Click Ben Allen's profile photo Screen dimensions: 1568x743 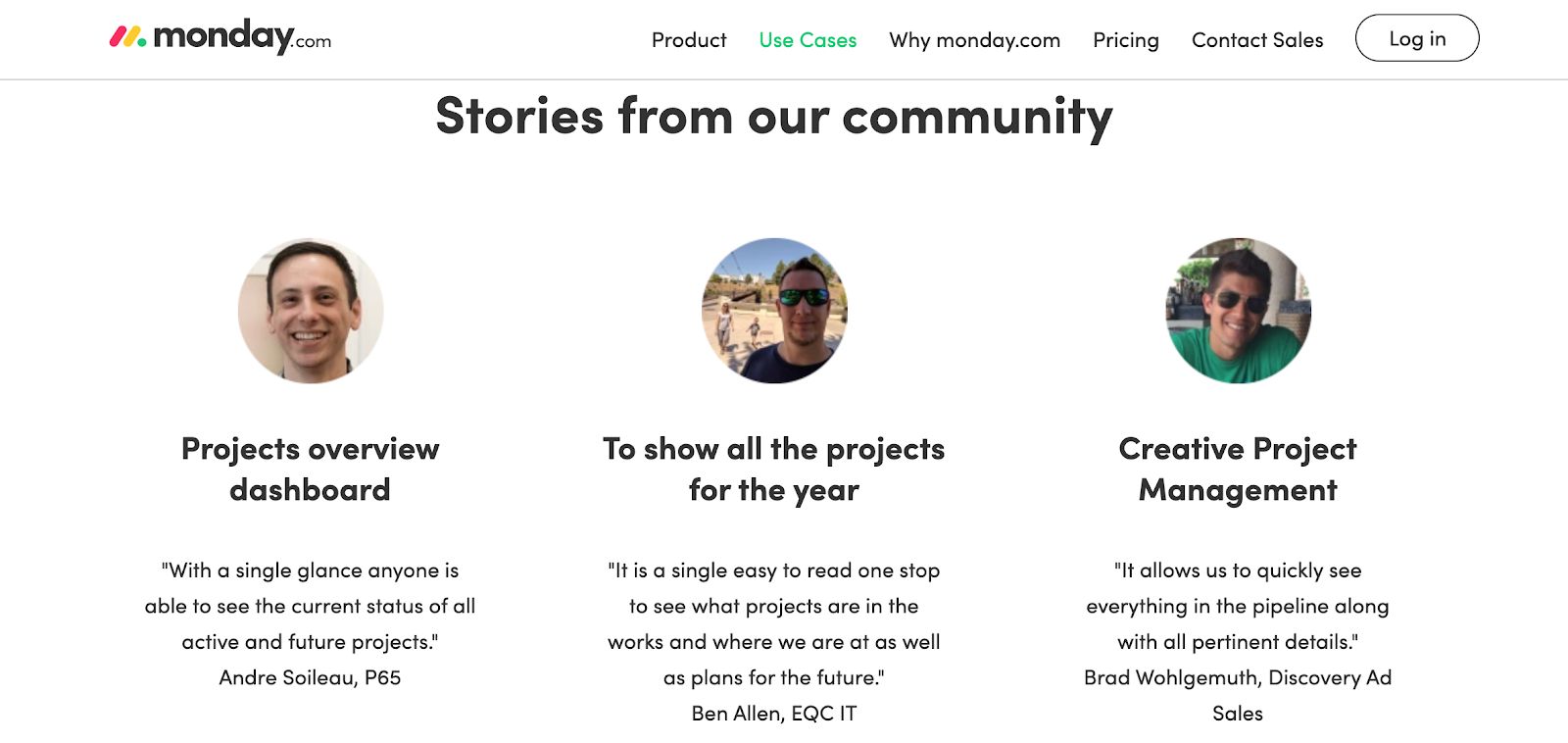[x=774, y=311]
